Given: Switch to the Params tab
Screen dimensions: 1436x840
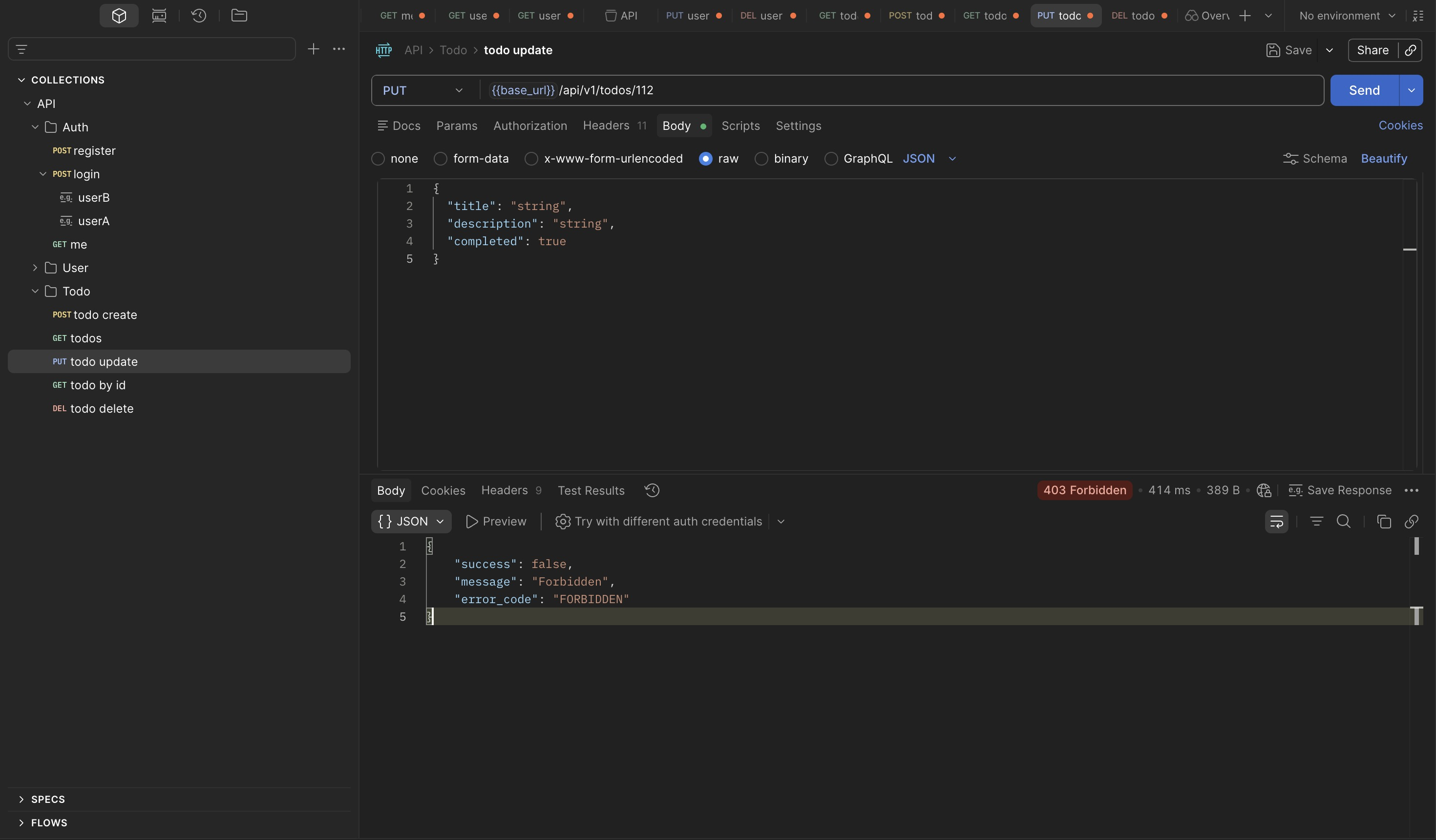Looking at the screenshot, I should [456, 126].
